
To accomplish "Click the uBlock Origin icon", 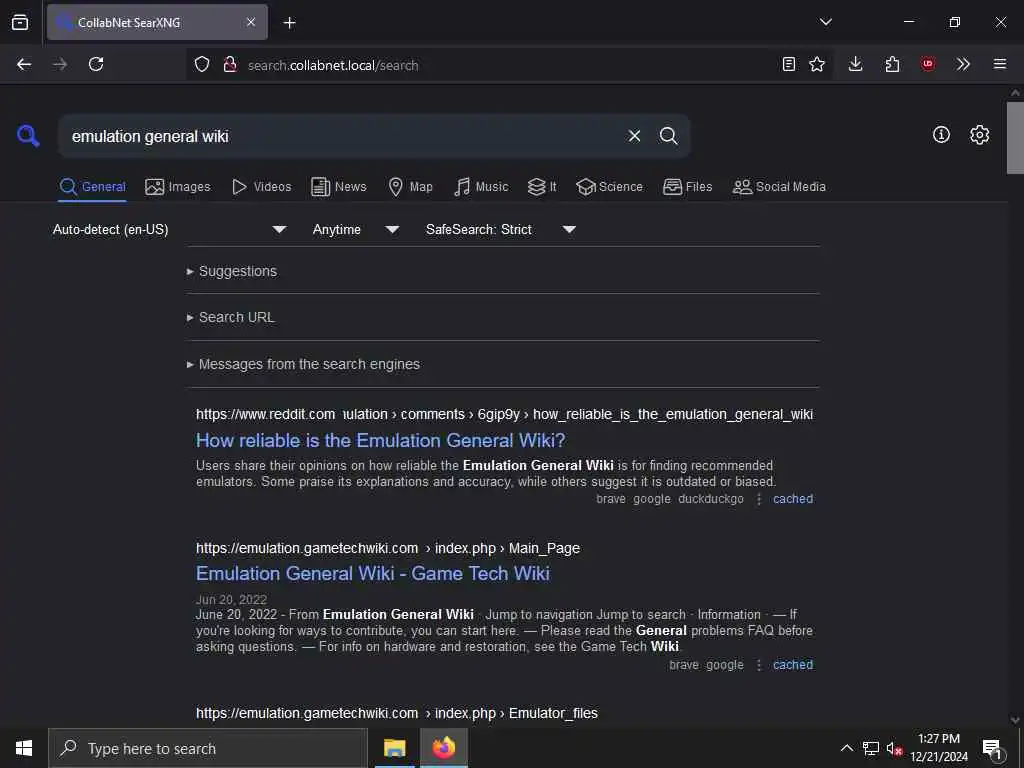I will click(927, 64).
